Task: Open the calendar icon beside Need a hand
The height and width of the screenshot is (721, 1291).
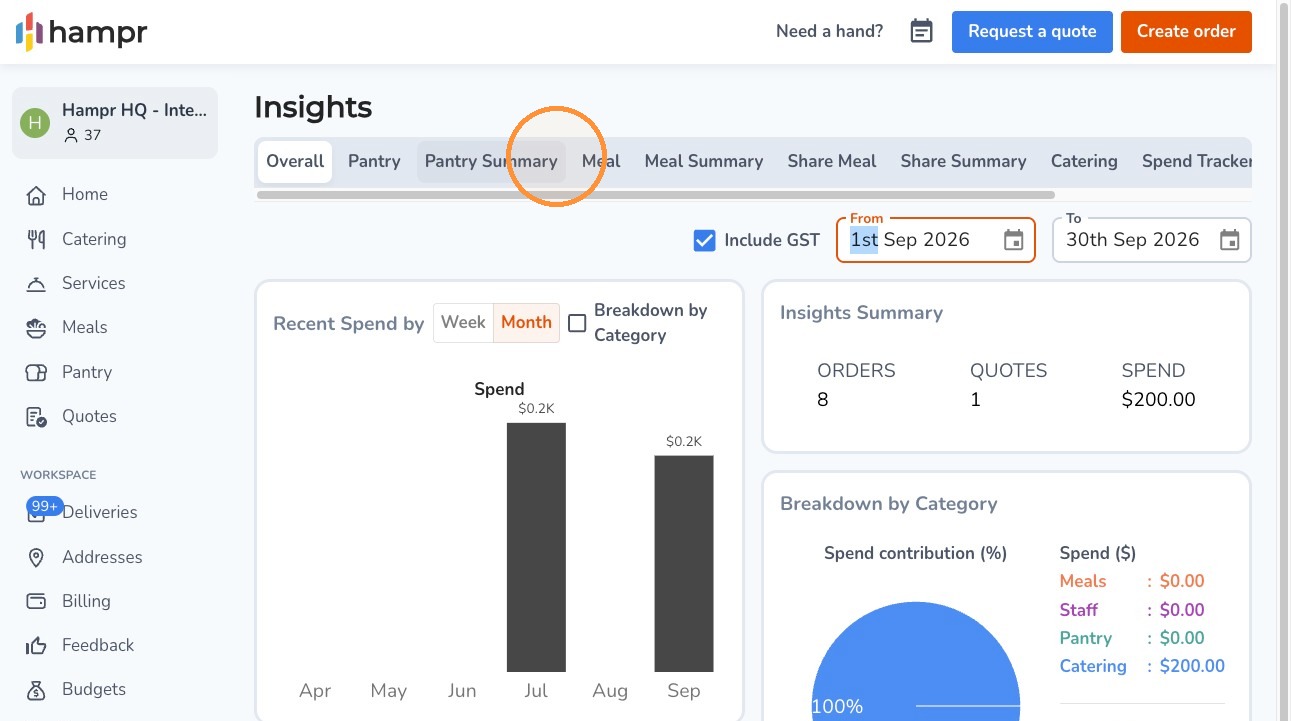Action: pos(921,31)
